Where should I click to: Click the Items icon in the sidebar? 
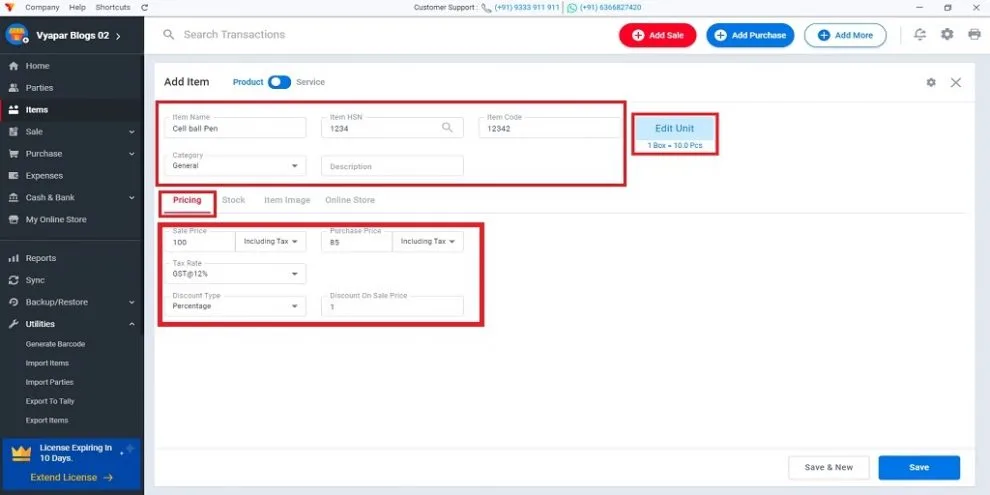13,110
